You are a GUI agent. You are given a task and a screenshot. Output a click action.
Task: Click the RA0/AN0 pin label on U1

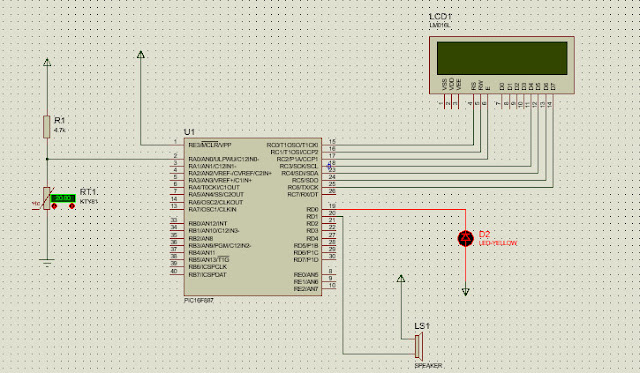tap(224, 159)
